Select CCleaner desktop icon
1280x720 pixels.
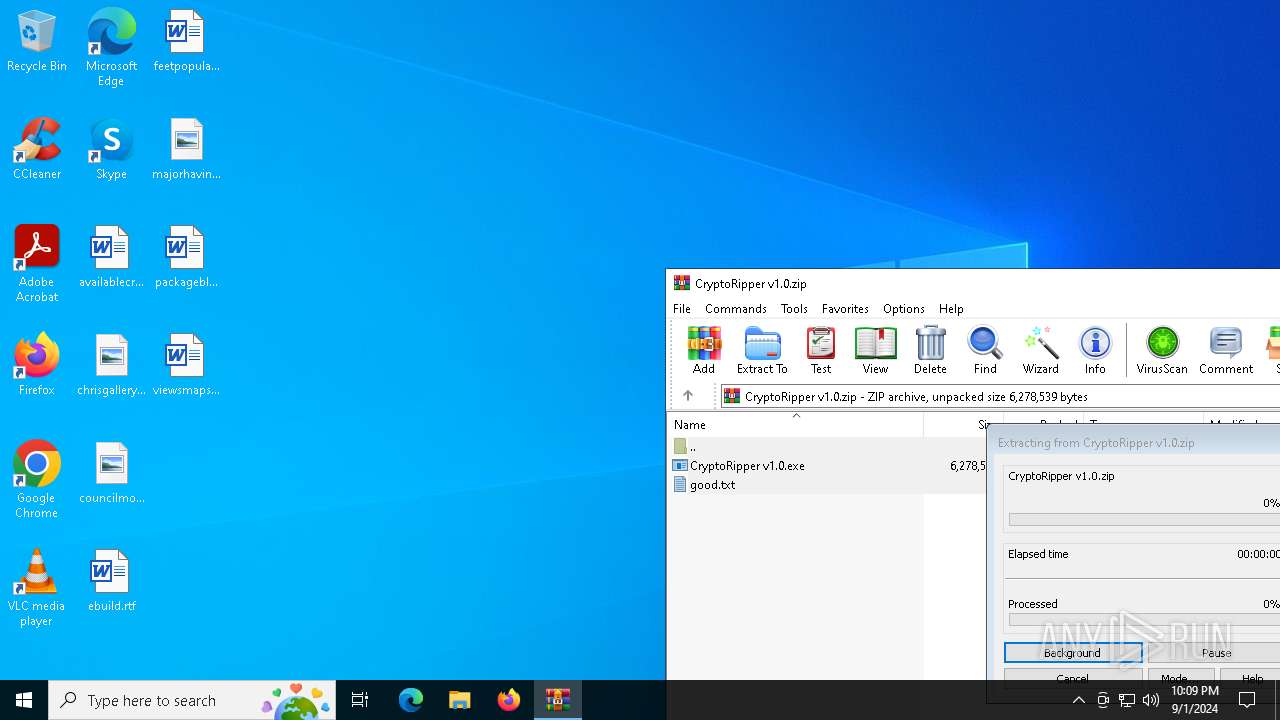37,150
